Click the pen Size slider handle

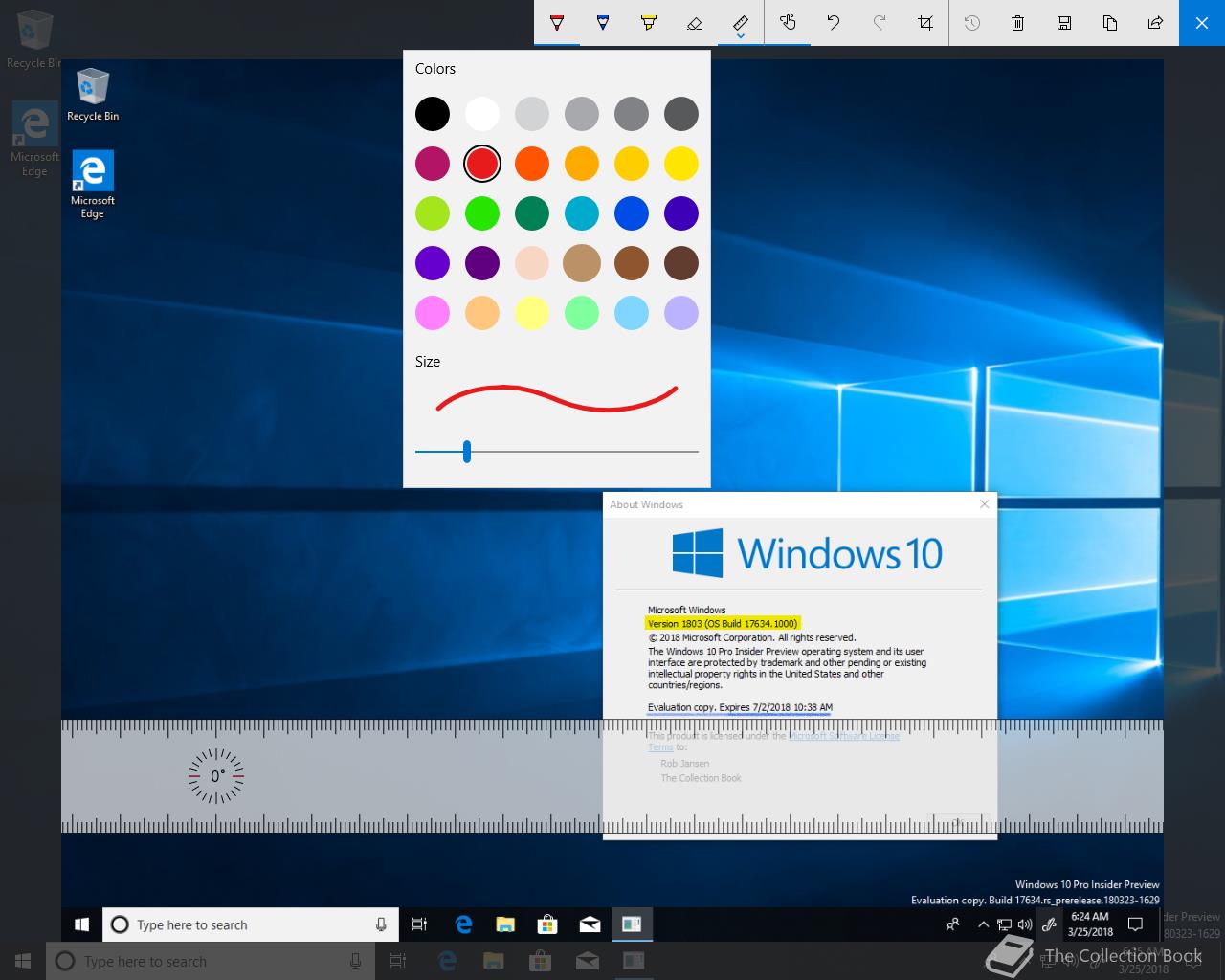pyautogui.click(x=467, y=451)
